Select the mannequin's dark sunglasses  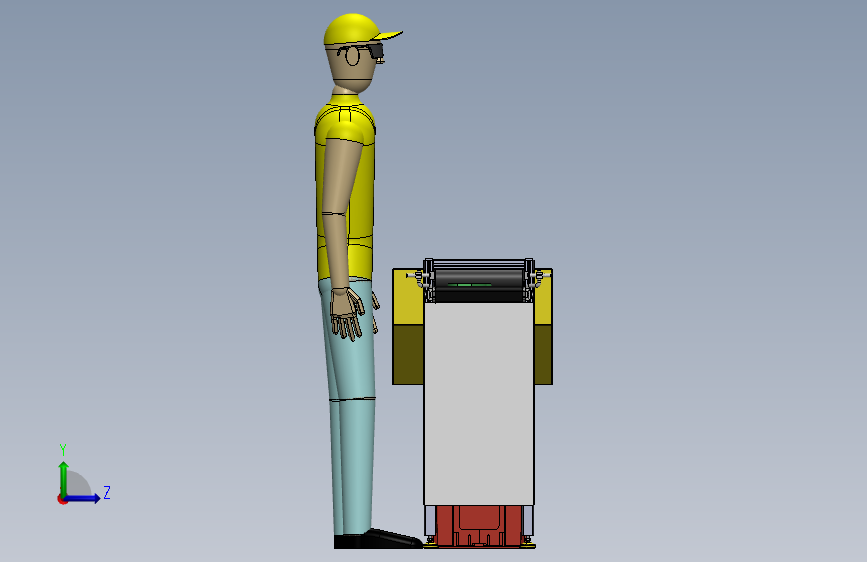377,52
